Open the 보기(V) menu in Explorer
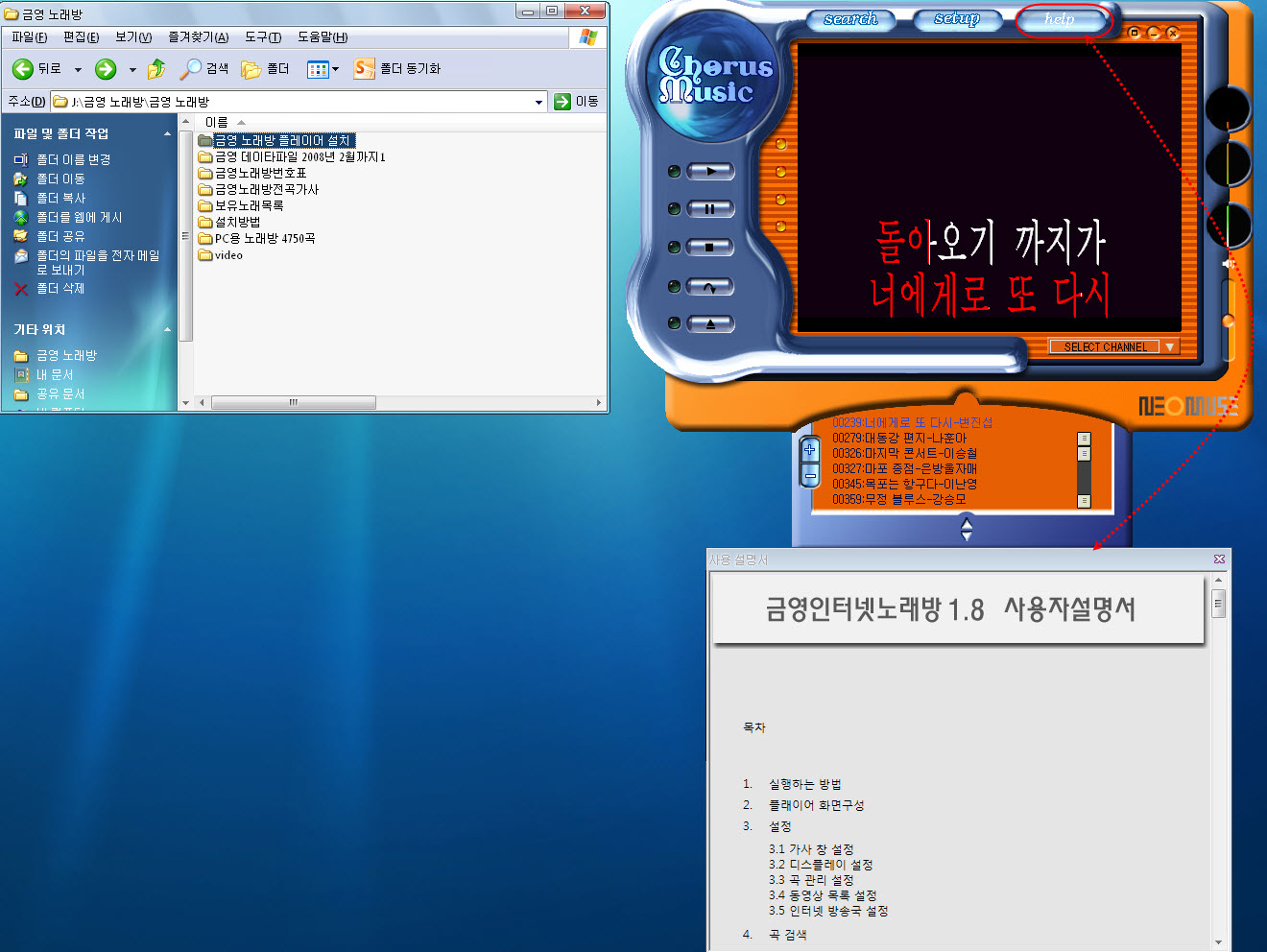Viewport: 1267px width, 952px height. point(133,36)
